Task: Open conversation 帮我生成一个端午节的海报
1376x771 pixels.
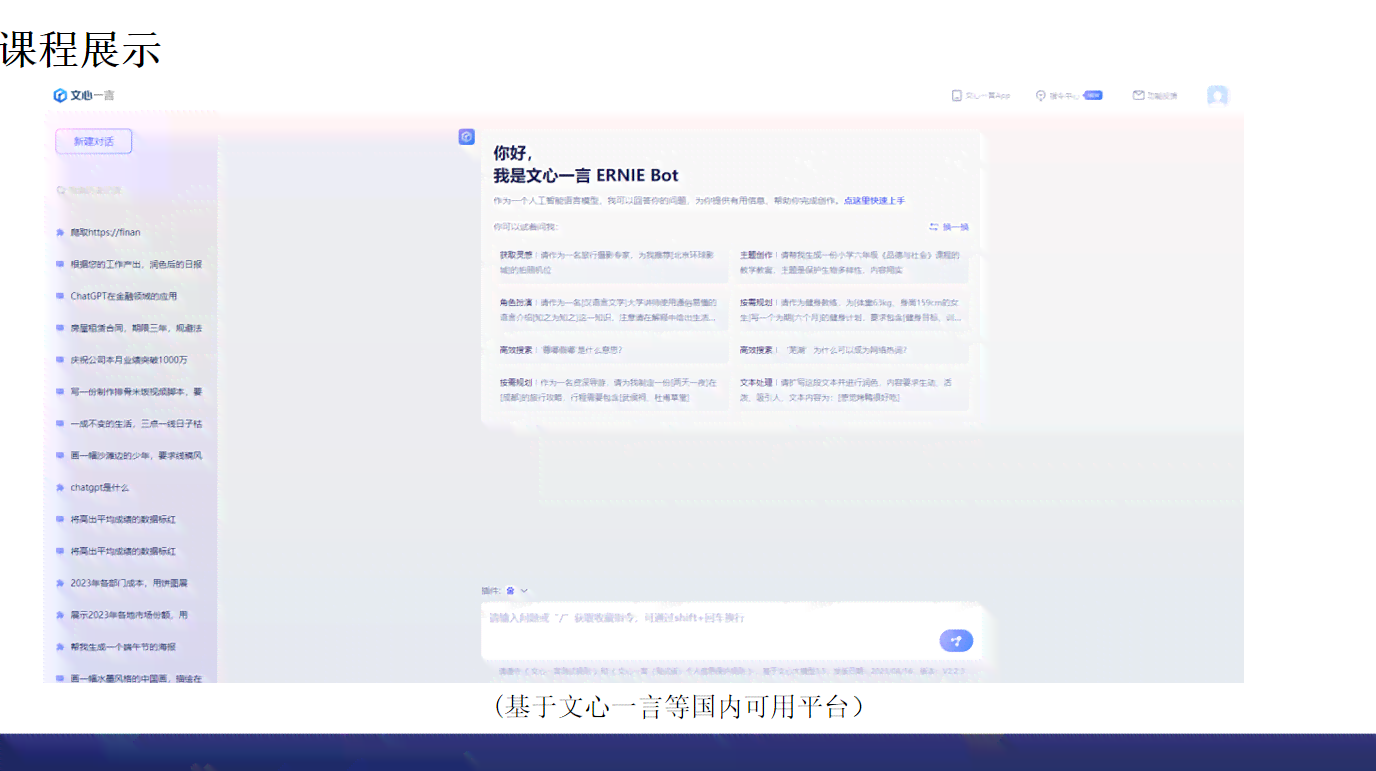Action: [x=123, y=647]
